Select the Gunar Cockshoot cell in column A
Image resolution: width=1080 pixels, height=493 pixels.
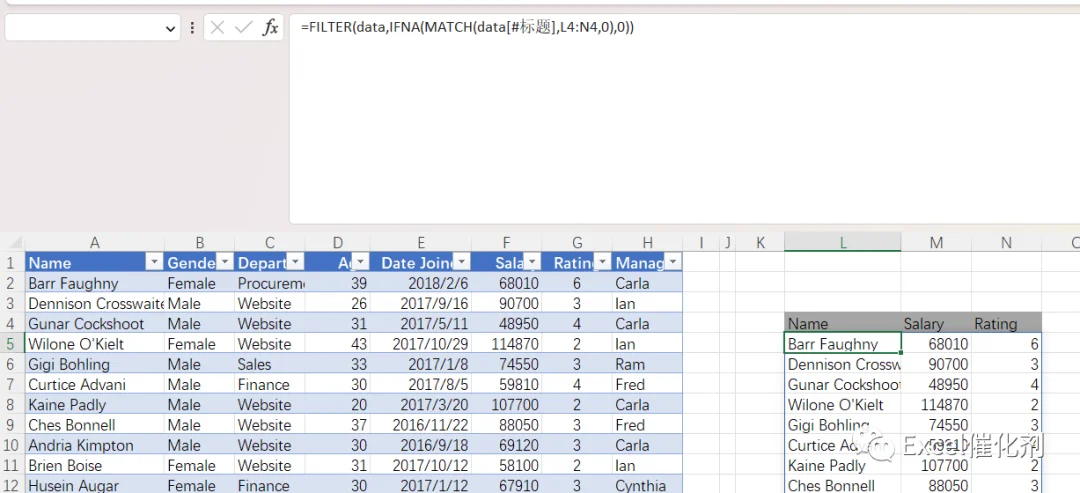click(94, 324)
